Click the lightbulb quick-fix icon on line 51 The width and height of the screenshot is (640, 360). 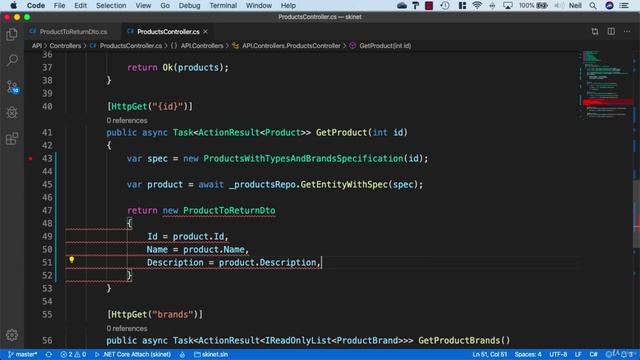(x=71, y=260)
